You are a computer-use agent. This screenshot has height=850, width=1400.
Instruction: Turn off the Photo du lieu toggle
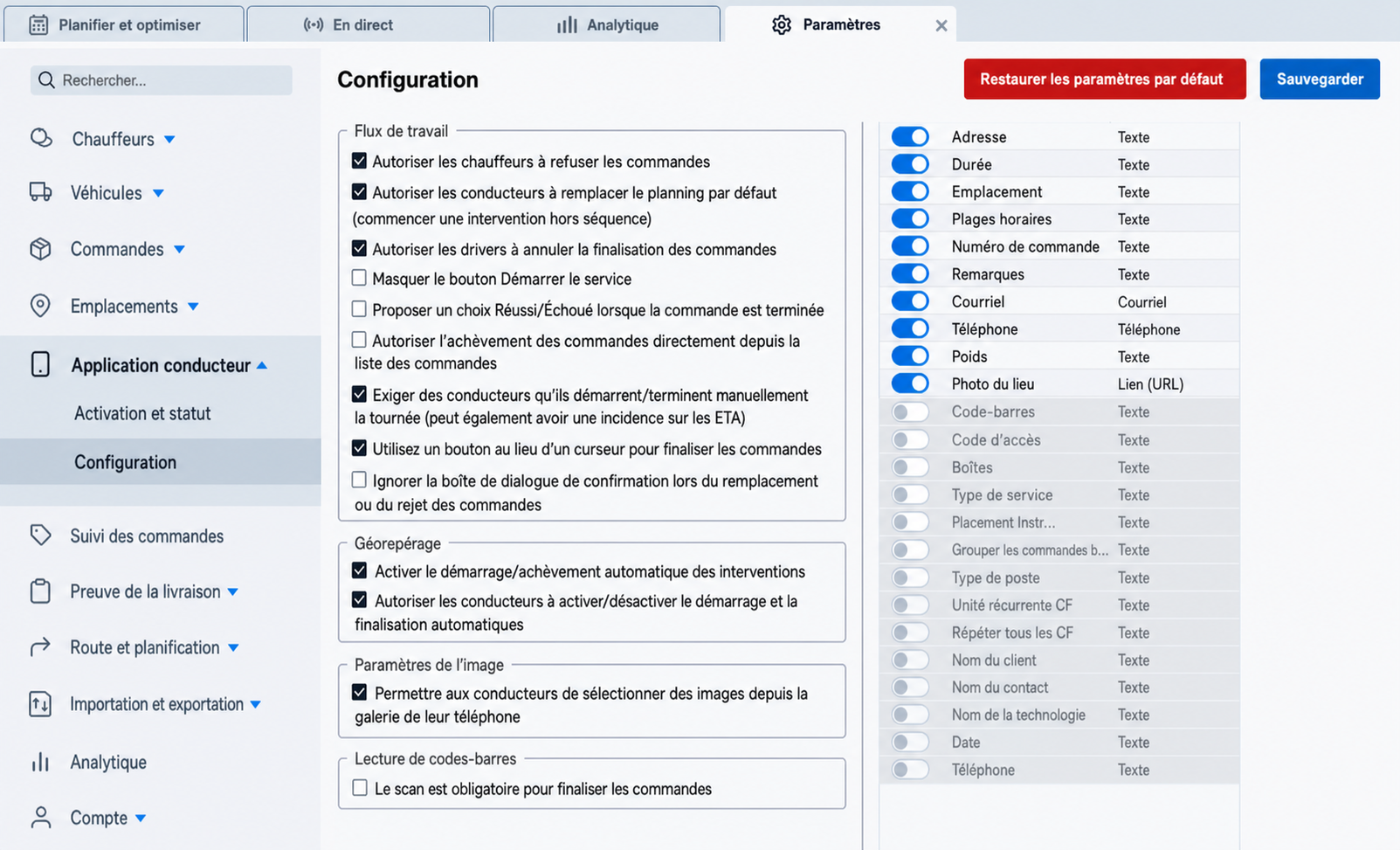[x=910, y=384]
